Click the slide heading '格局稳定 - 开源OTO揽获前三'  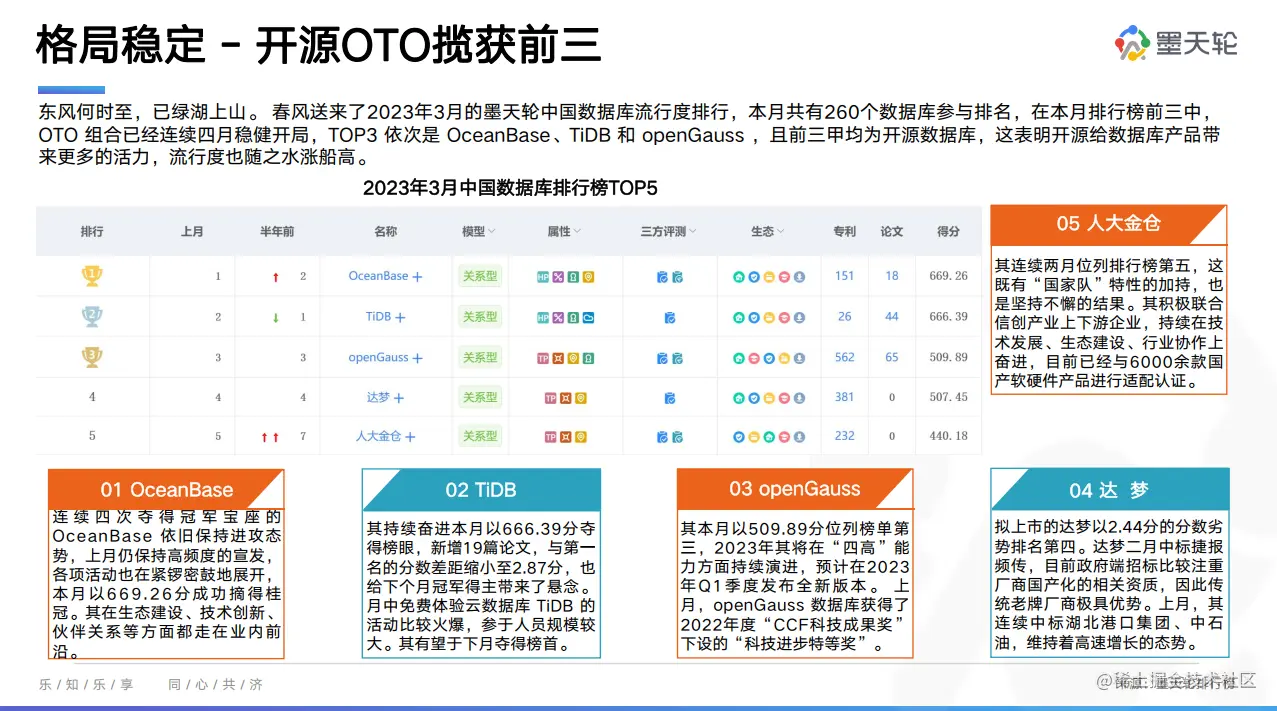[x=319, y=45]
